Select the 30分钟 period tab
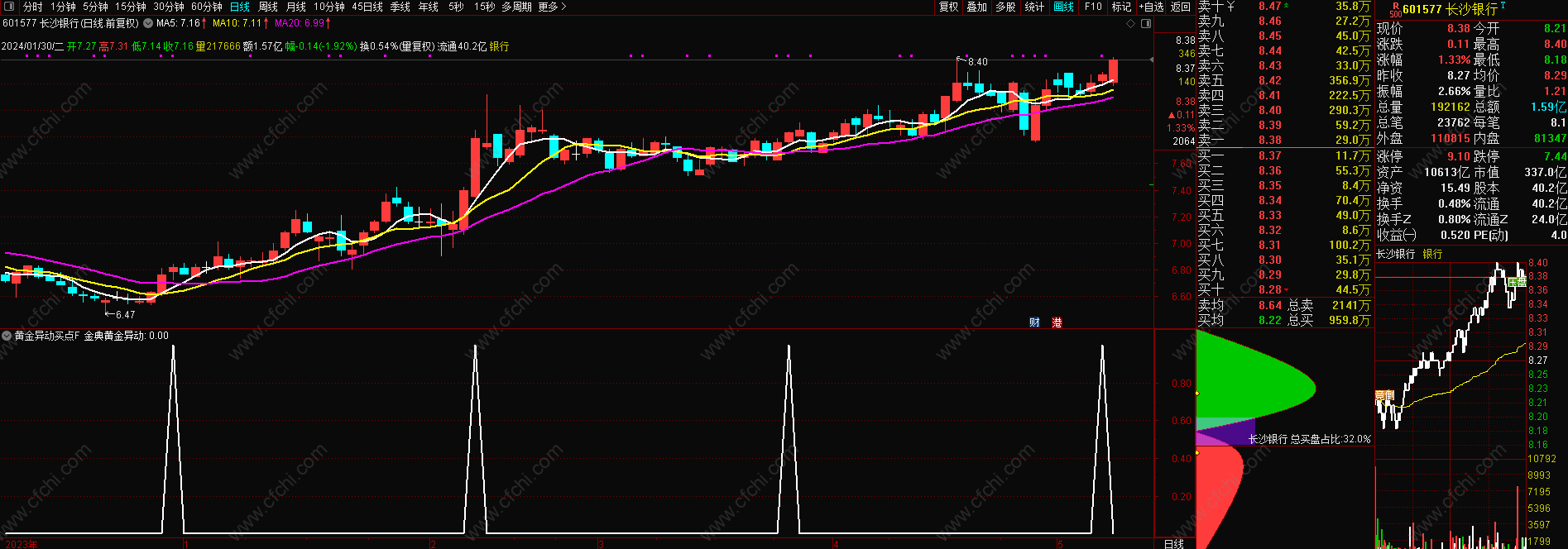This screenshot has height=549, width=1568. pyautogui.click(x=168, y=7)
